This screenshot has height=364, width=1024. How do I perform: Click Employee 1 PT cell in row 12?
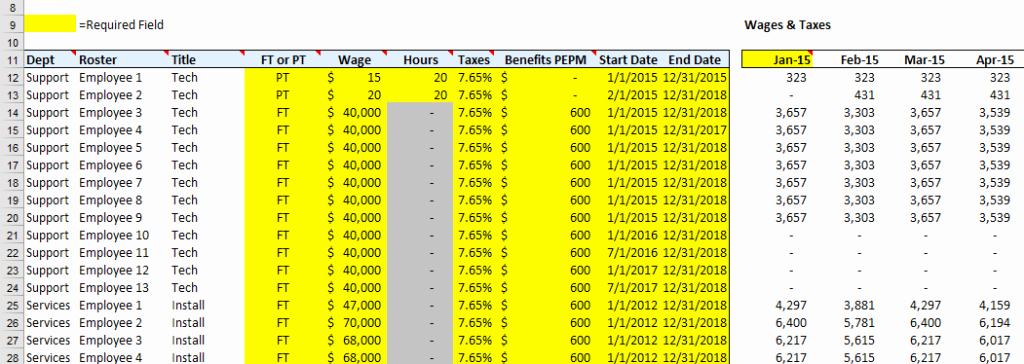(283, 77)
